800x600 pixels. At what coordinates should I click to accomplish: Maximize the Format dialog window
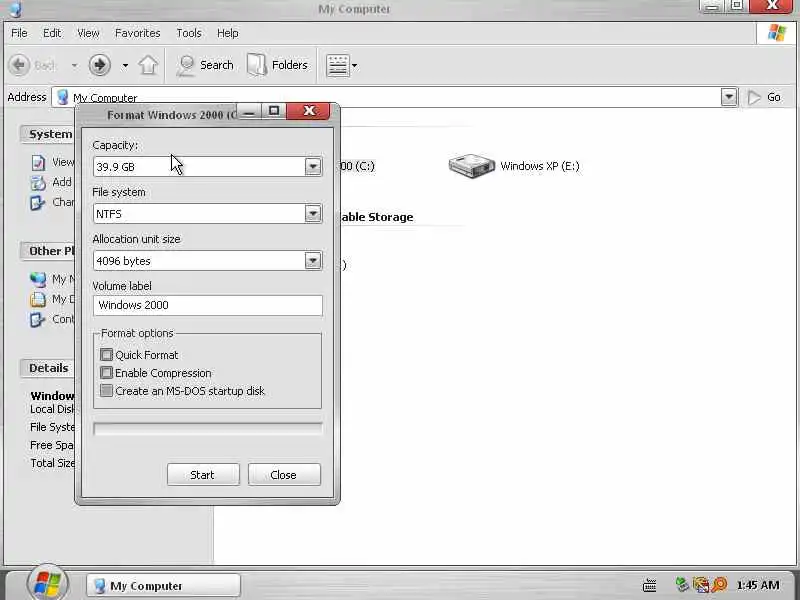click(x=274, y=111)
